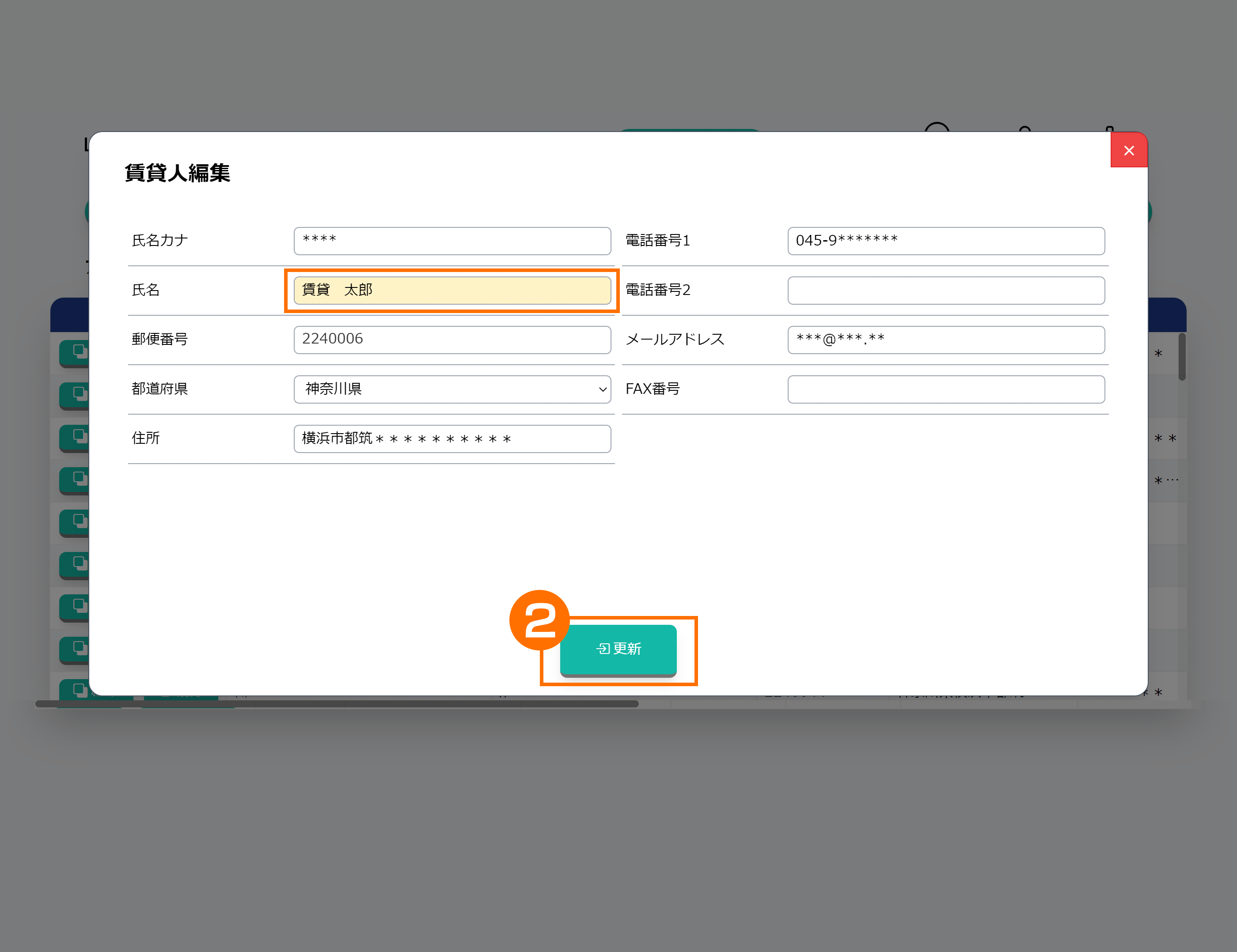This screenshot has width=1237, height=952.
Task: Select the 電話番号1 field with 045-9
Action: (945, 241)
